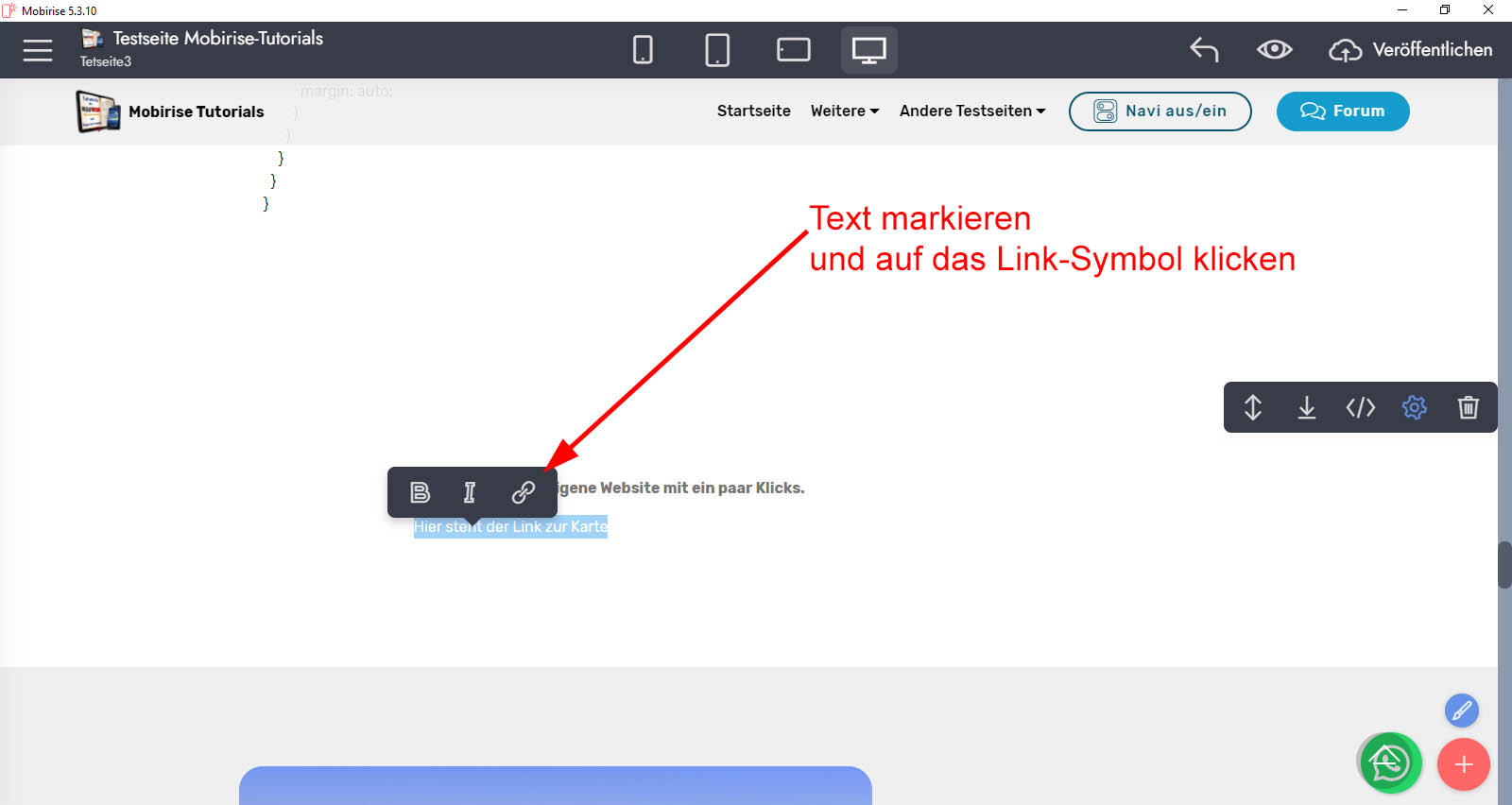Click the vertical scrollbar thumb
This screenshot has width=1512, height=805.
tap(1504, 565)
